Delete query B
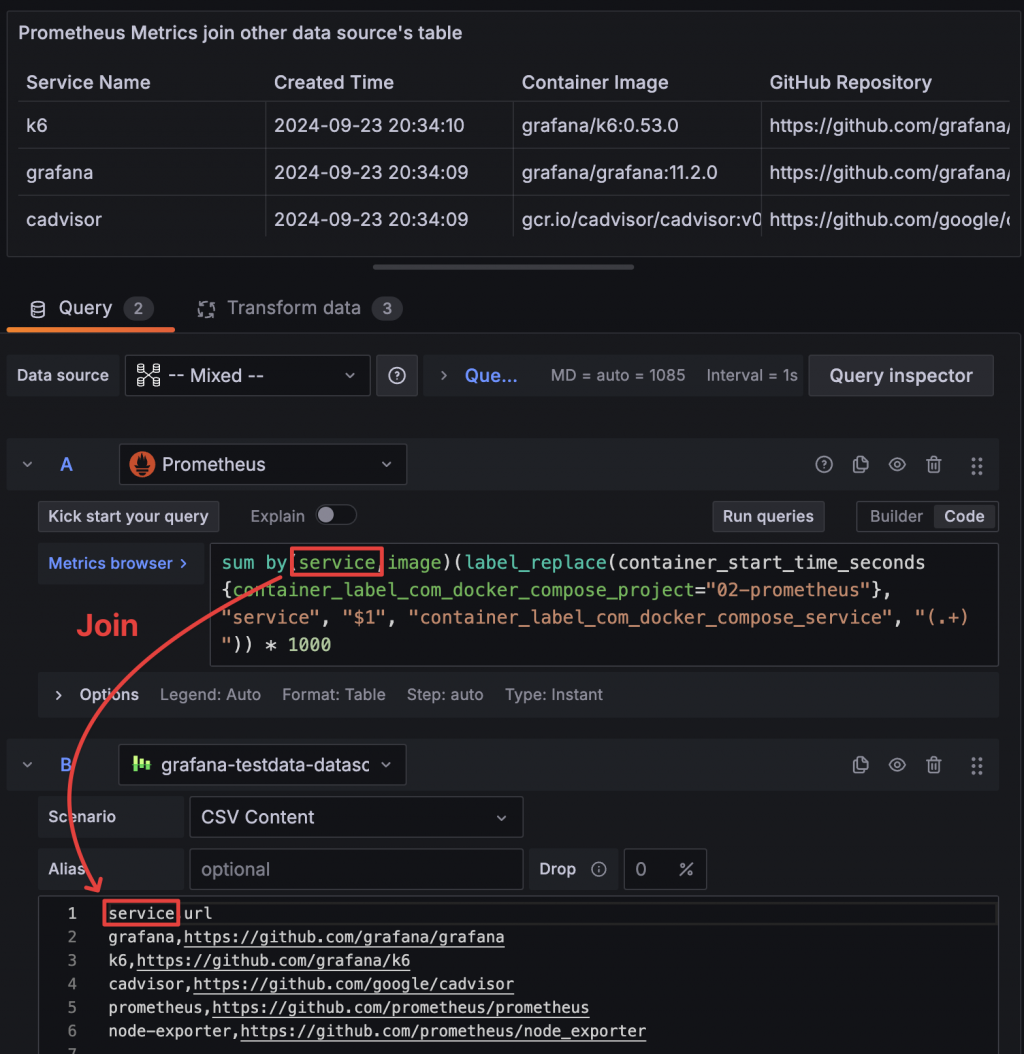The width and height of the screenshot is (1024, 1054). click(x=933, y=765)
